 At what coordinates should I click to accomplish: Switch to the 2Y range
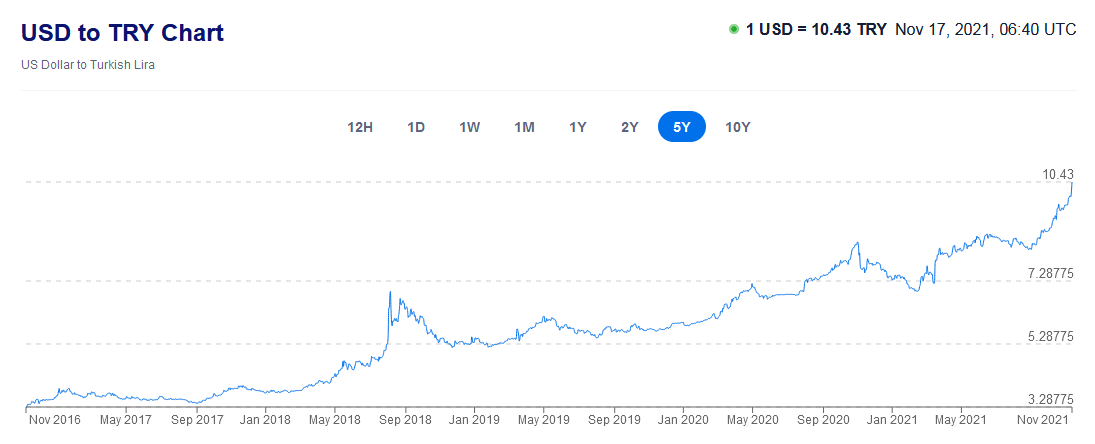point(629,127)
